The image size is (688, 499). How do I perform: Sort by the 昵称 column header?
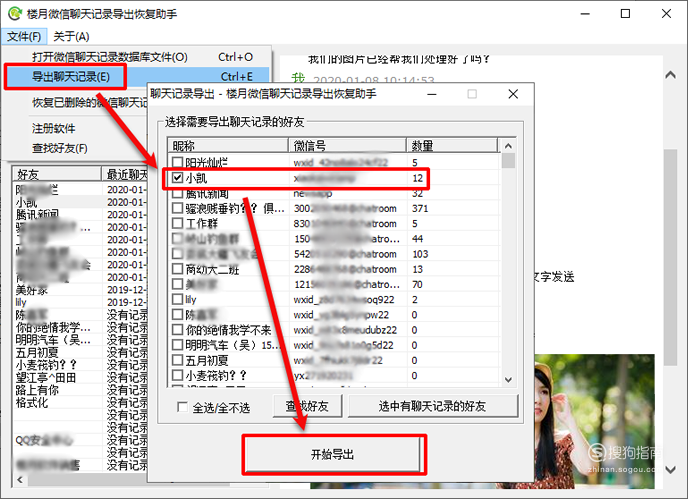point(227,145)
